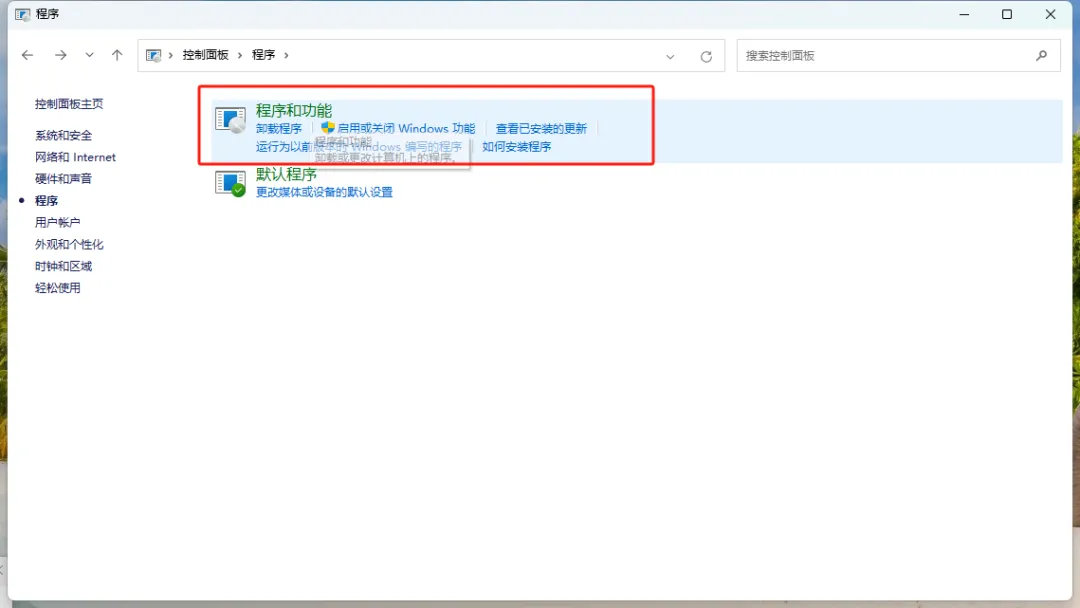Click the search magnifier icon
Viewport: 1080px width, 608px height.
[1041, 55]
